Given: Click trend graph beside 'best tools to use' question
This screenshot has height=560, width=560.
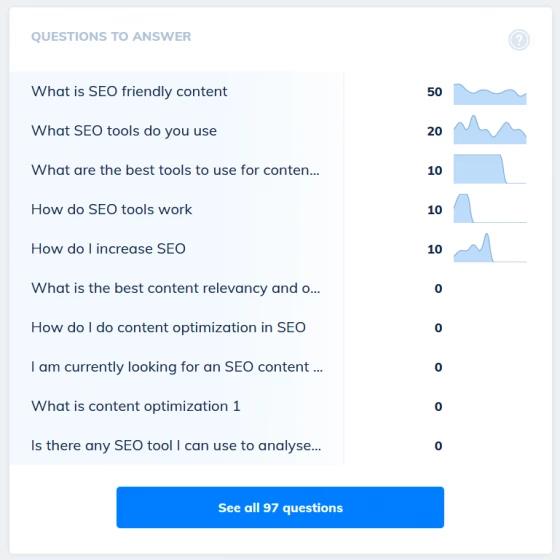Looking at the screenshot, I should (x=490, y=169).
